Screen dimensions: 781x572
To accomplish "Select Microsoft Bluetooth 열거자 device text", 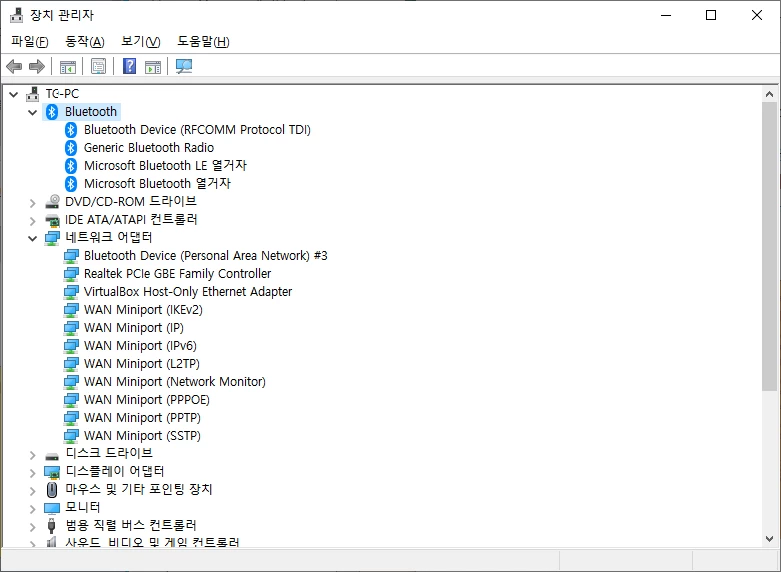I will [157, 183].
